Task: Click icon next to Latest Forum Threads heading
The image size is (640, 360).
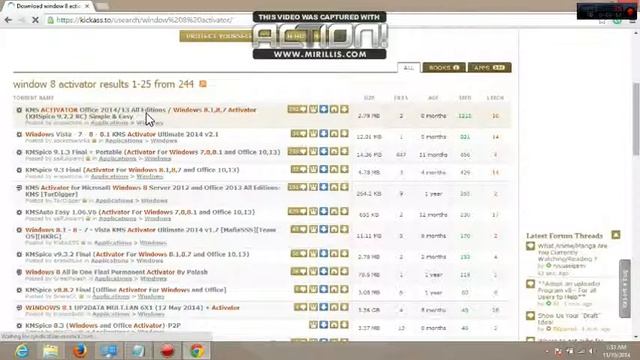Action: [x=616, y=235]
